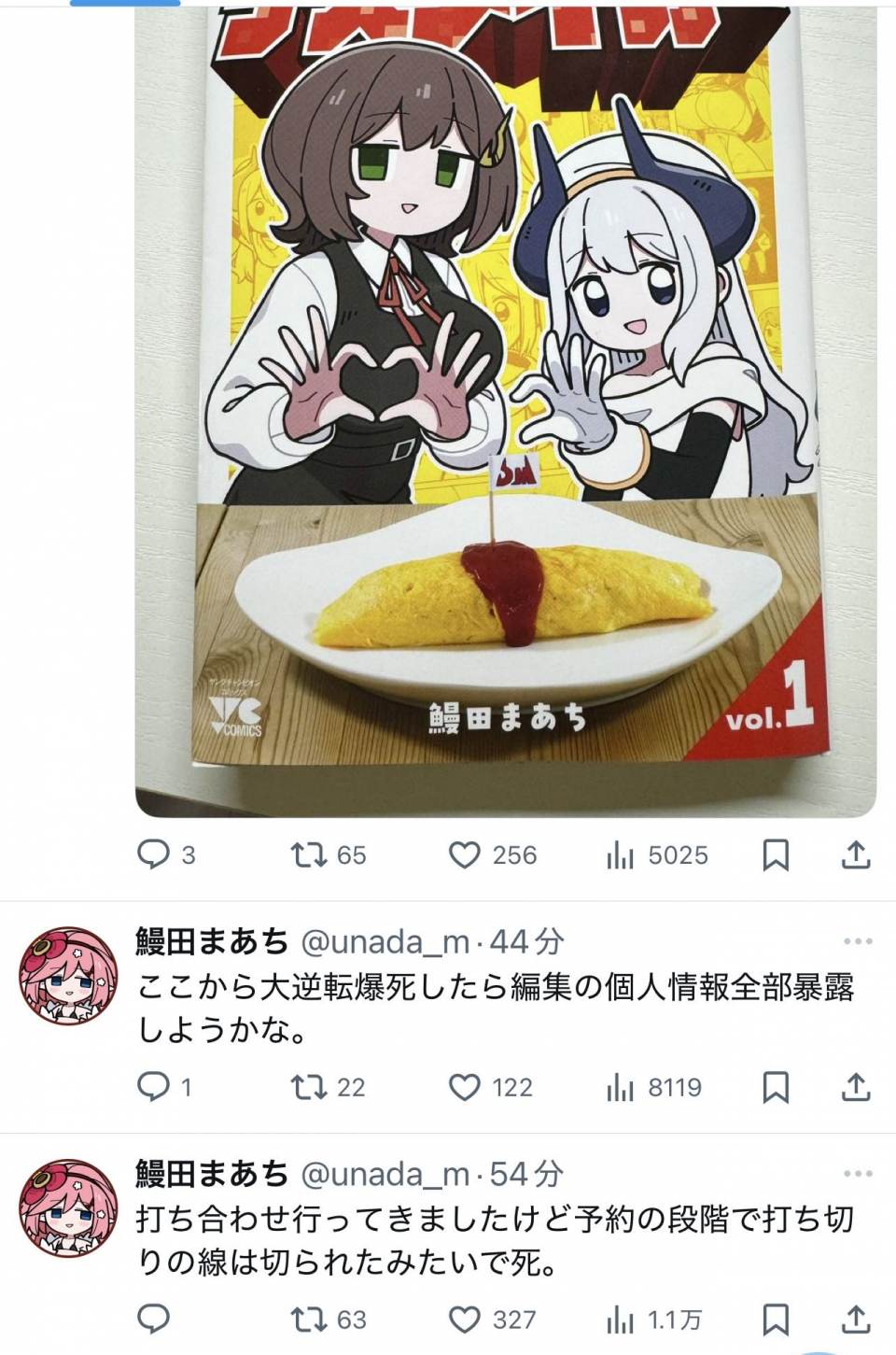Image resolution: width=896 pixels, height=1355 pixels.
Task: Share the 44分 tweet
Action: [x=856, y=1087]
